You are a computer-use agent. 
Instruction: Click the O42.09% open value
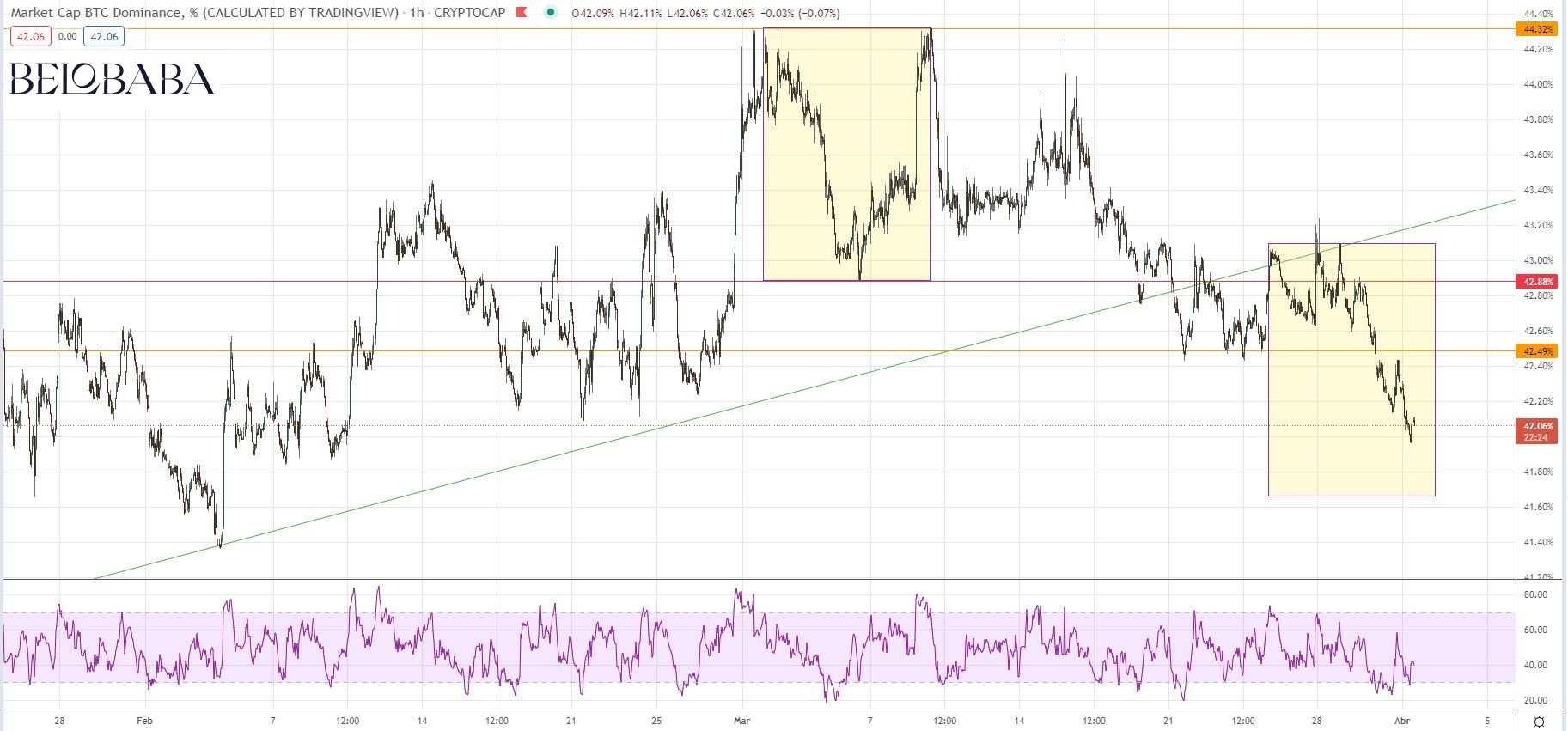tap(593, 14)
